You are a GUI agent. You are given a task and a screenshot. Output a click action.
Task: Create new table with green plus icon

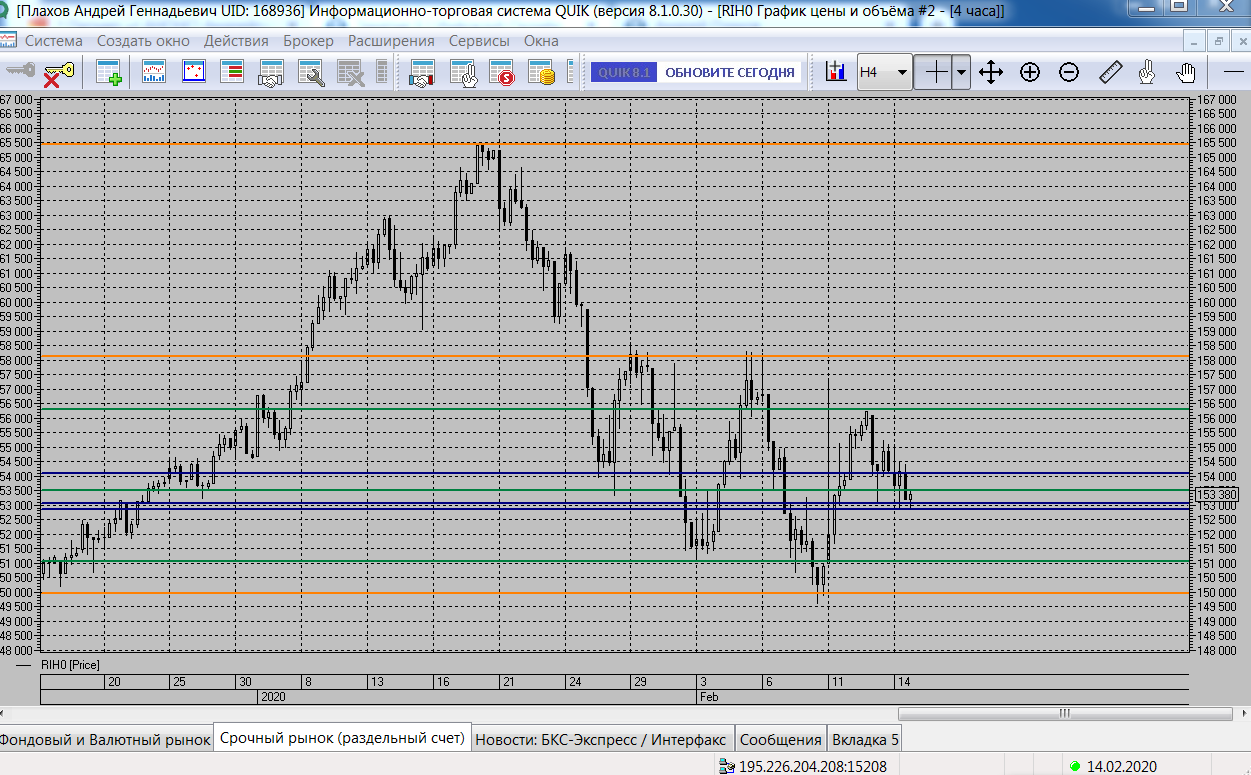pos(108,72)
